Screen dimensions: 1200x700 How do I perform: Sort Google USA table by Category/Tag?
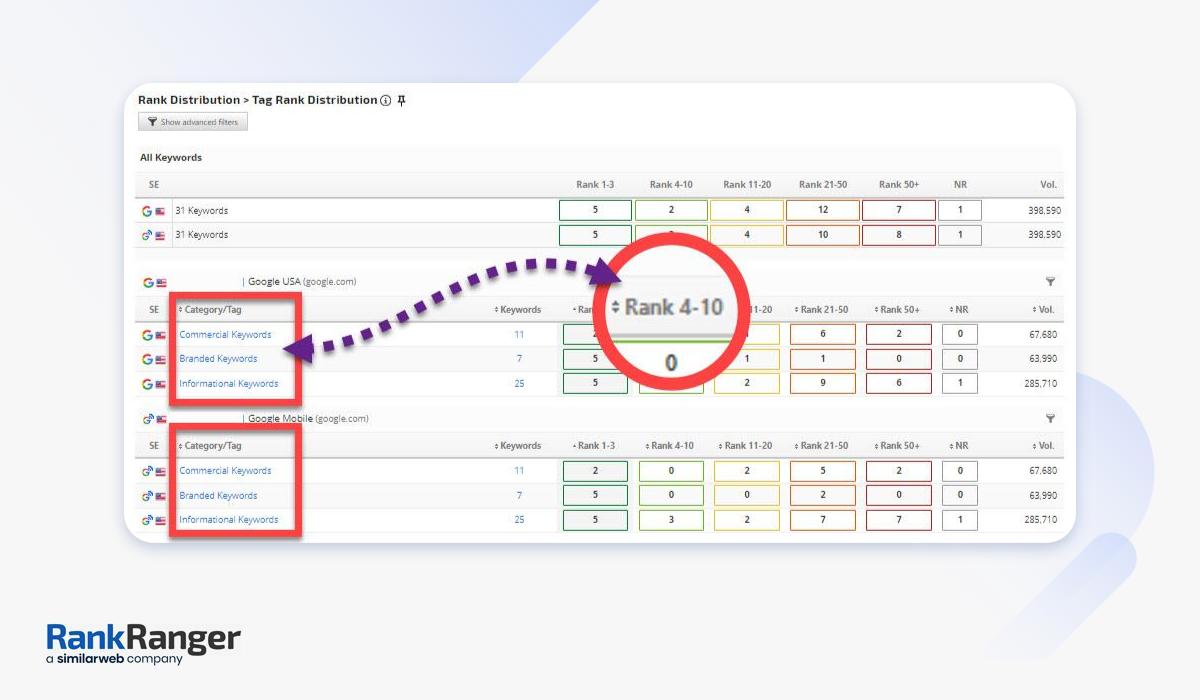point(210,310)
